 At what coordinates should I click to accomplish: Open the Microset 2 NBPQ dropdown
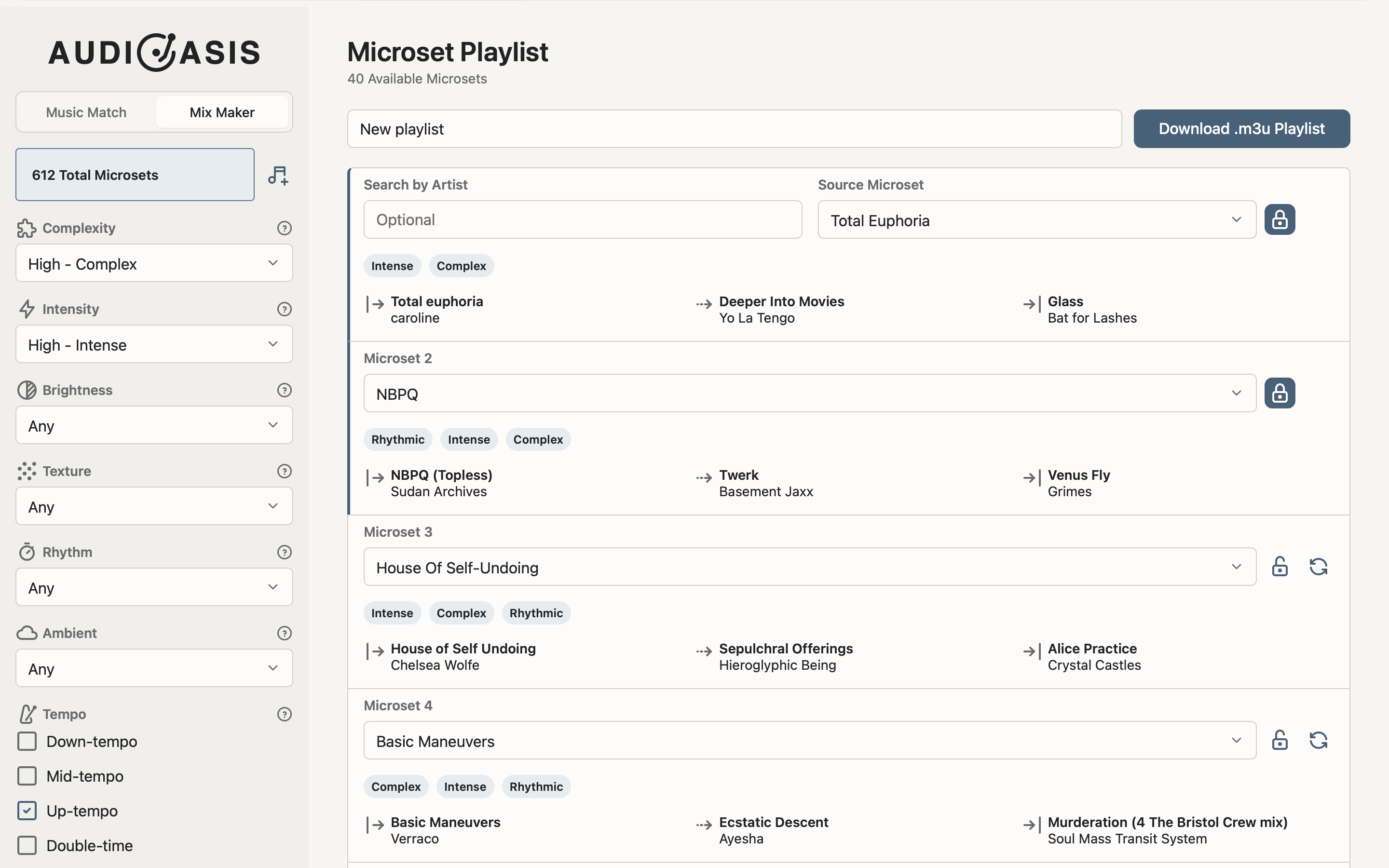[809, 393]
